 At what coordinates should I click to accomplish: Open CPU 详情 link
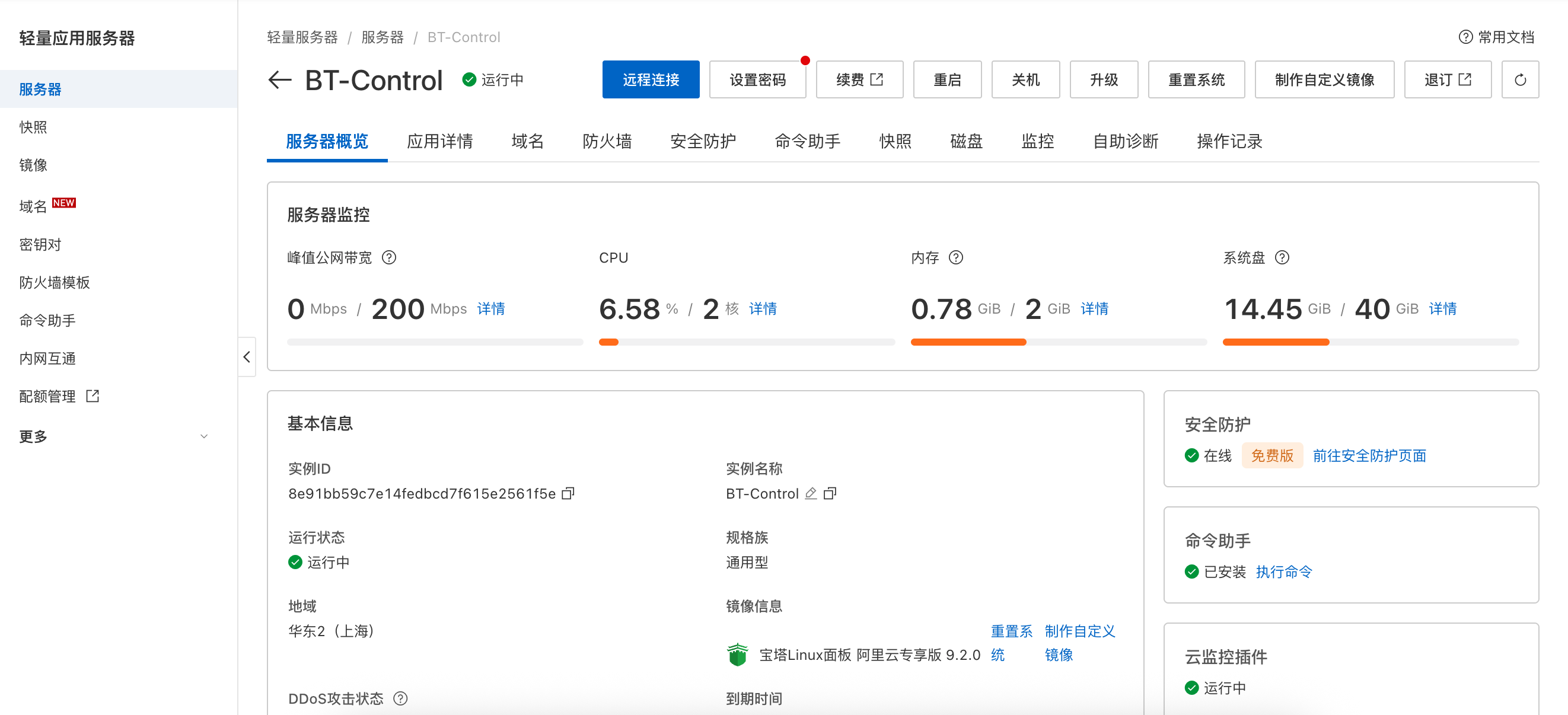click(762, 309)
